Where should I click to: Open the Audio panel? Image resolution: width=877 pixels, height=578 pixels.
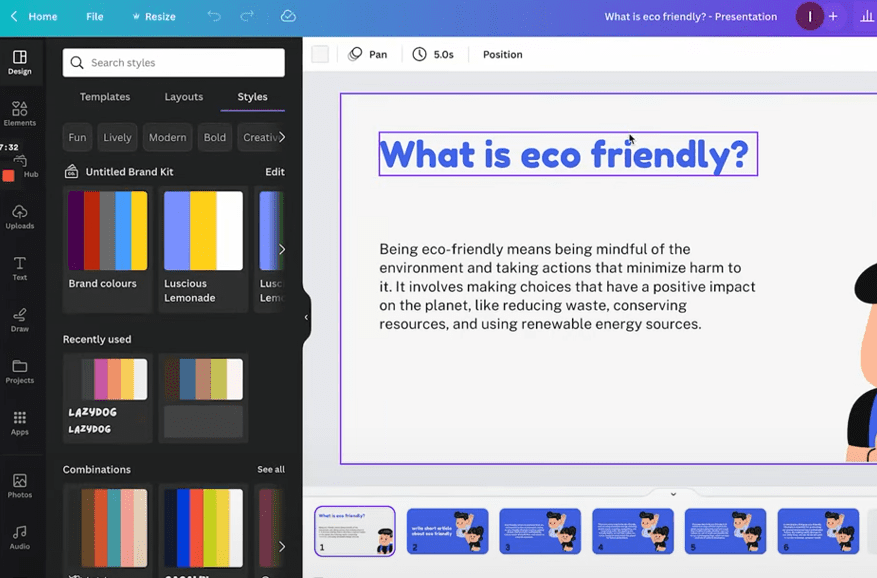tap(20, 537)
